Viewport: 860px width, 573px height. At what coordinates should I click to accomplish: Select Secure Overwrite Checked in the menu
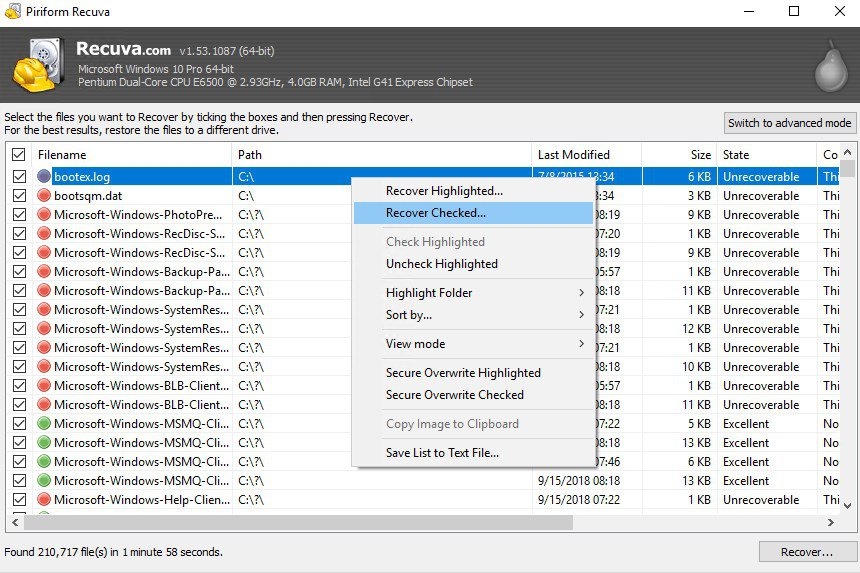point(473,395)
